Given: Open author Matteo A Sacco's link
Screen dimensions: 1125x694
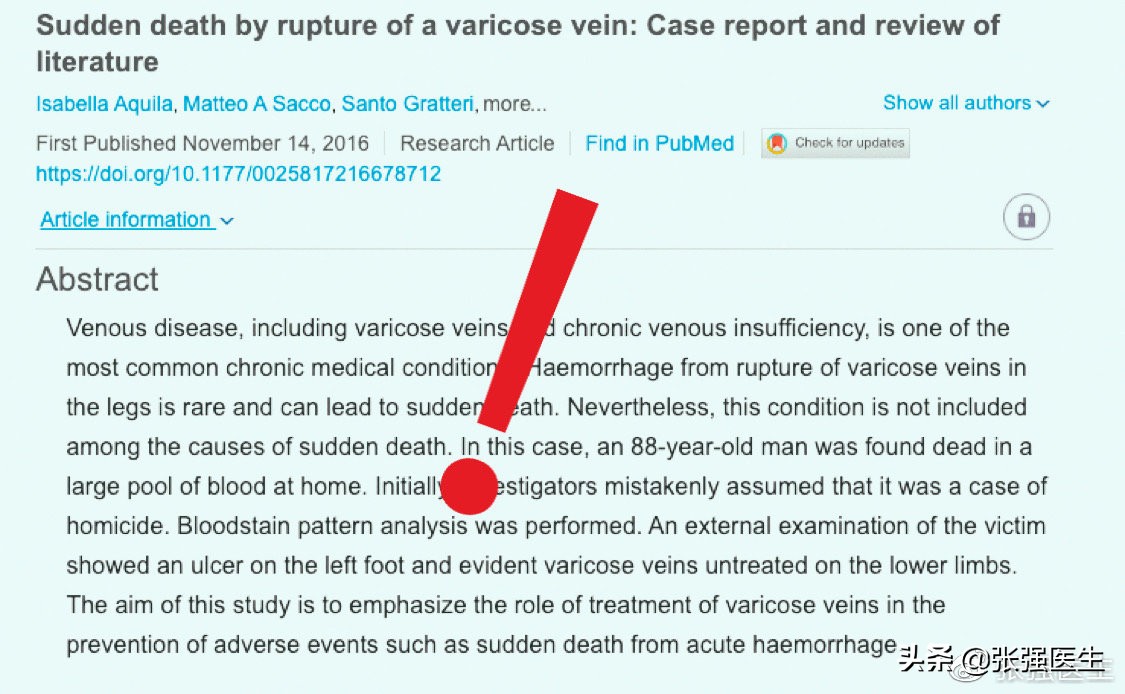Looking at the screenshot, I should (258, 104).
